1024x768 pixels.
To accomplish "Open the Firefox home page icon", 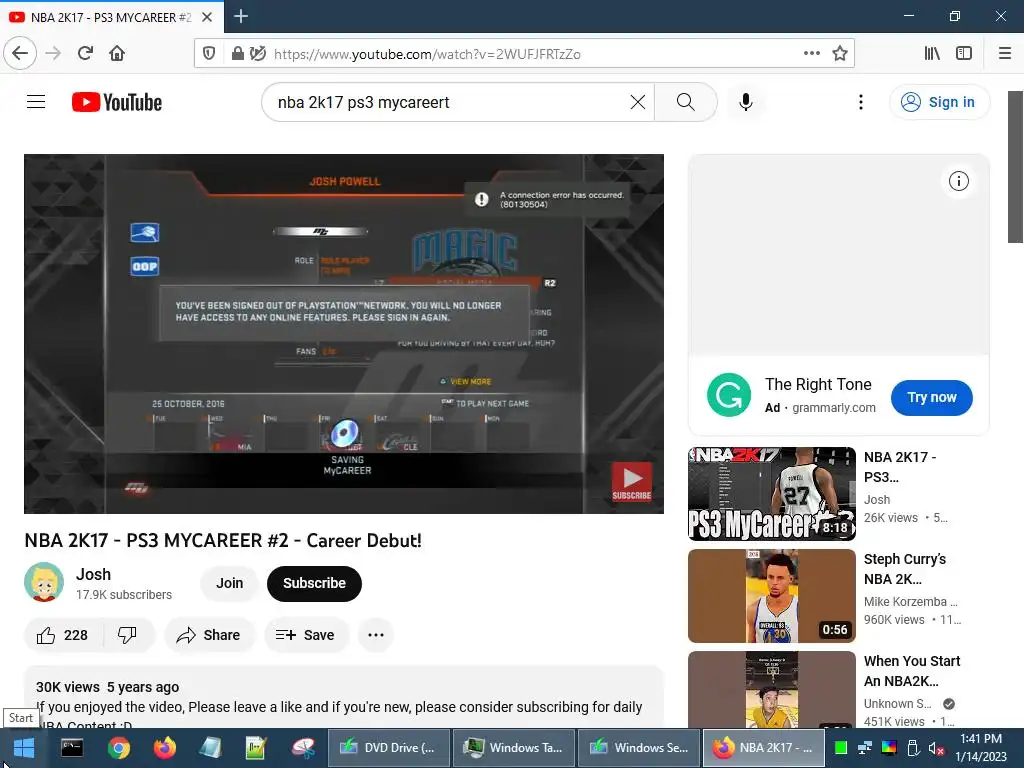I will pyautogui.click(x=117, y=54).
